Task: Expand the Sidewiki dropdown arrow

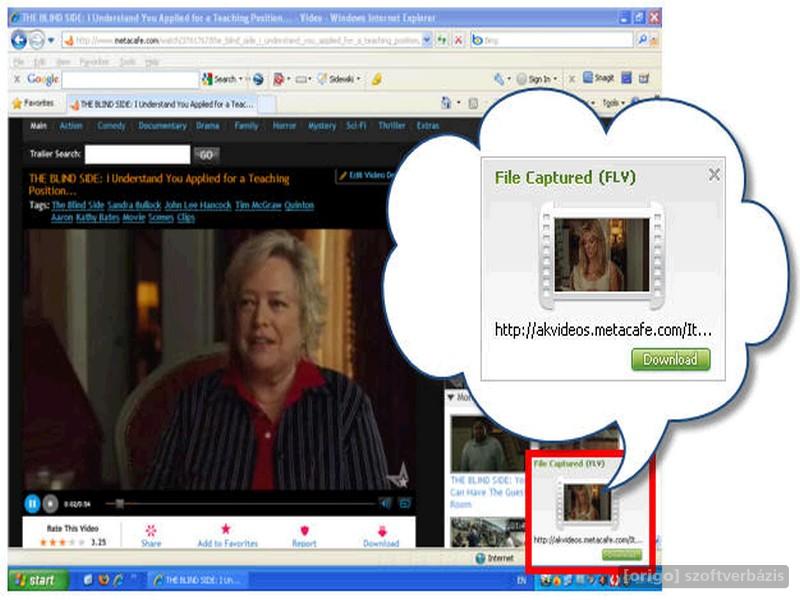Action: [359, 79]
